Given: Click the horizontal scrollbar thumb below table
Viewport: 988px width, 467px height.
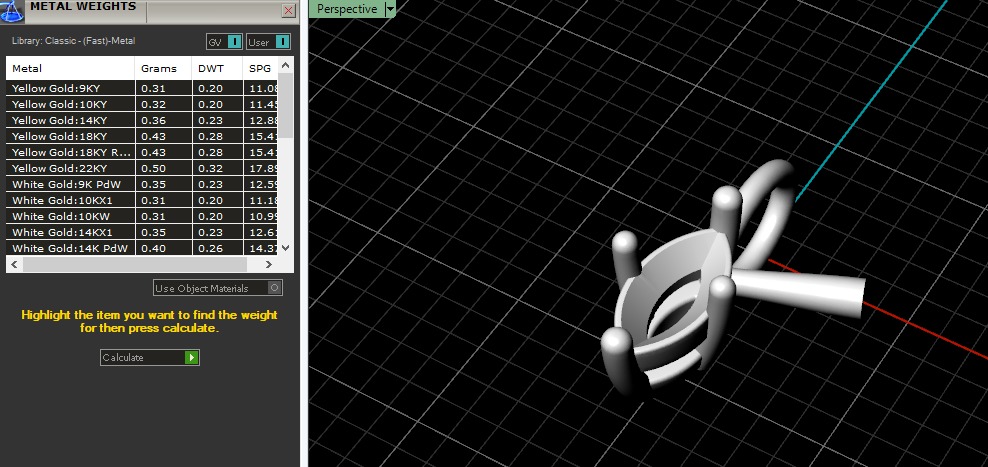Looking at the screenshot, I should [x=134, y=265].
